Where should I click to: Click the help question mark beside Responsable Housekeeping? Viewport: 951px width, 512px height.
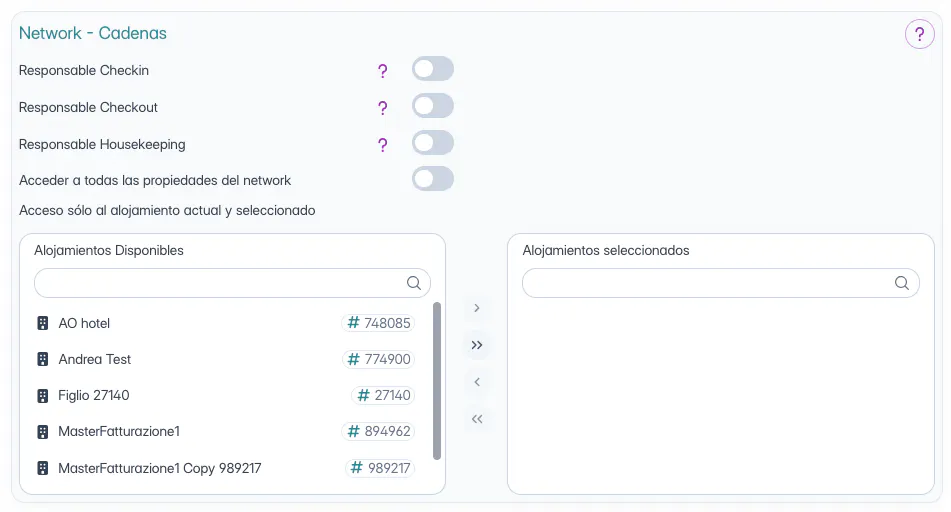[382, 145]
